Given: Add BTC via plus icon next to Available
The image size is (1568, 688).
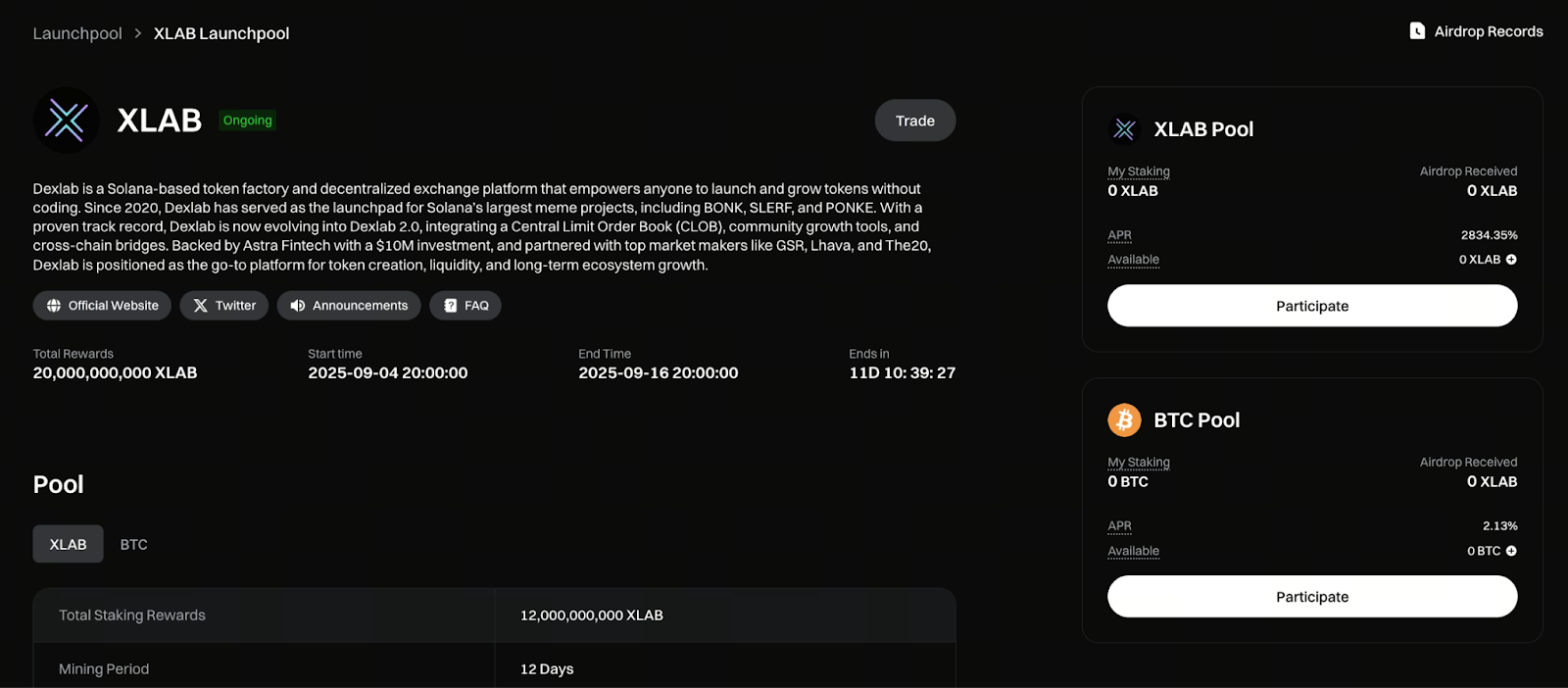Looking at the screenshot, I should coord(1511,551).
